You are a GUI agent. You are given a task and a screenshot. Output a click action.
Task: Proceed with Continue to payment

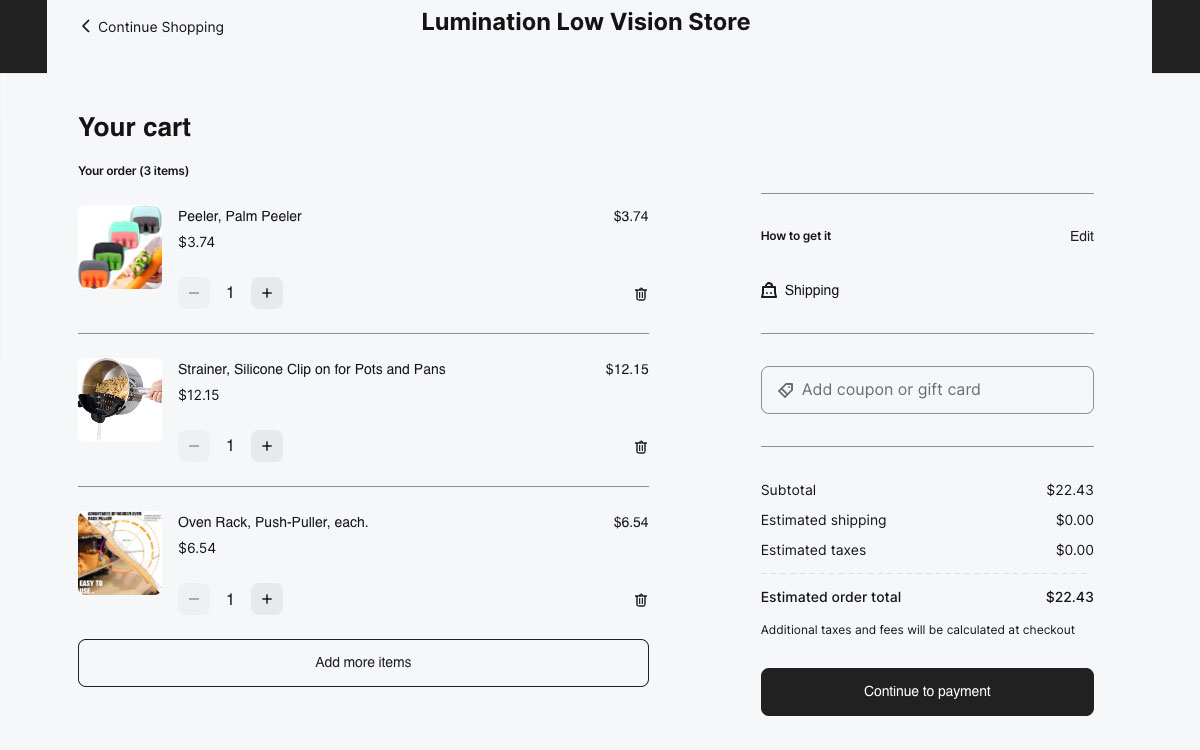pos(927,692)
